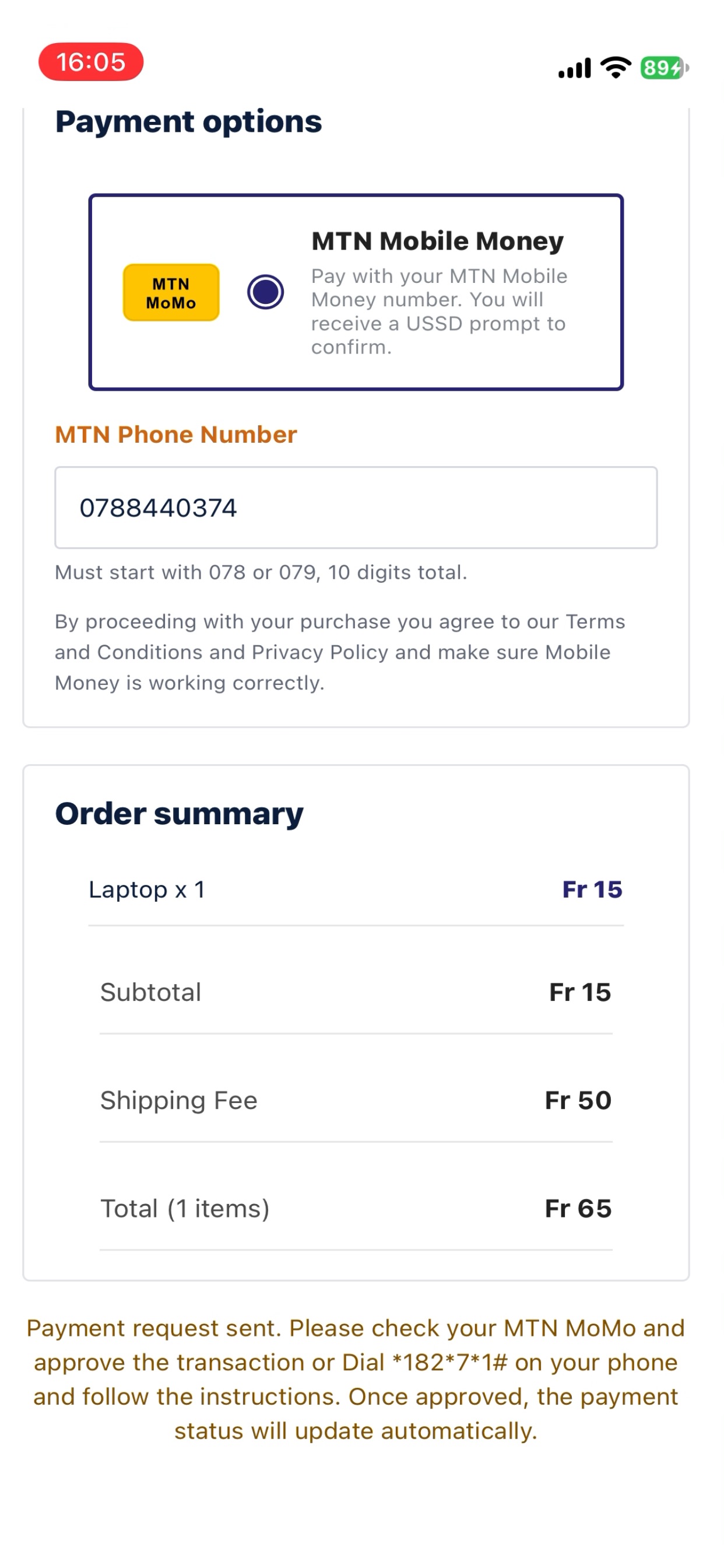Tap the Shipping Fee row
This screenshot has height=1568, width=724.
point(356,1100)
